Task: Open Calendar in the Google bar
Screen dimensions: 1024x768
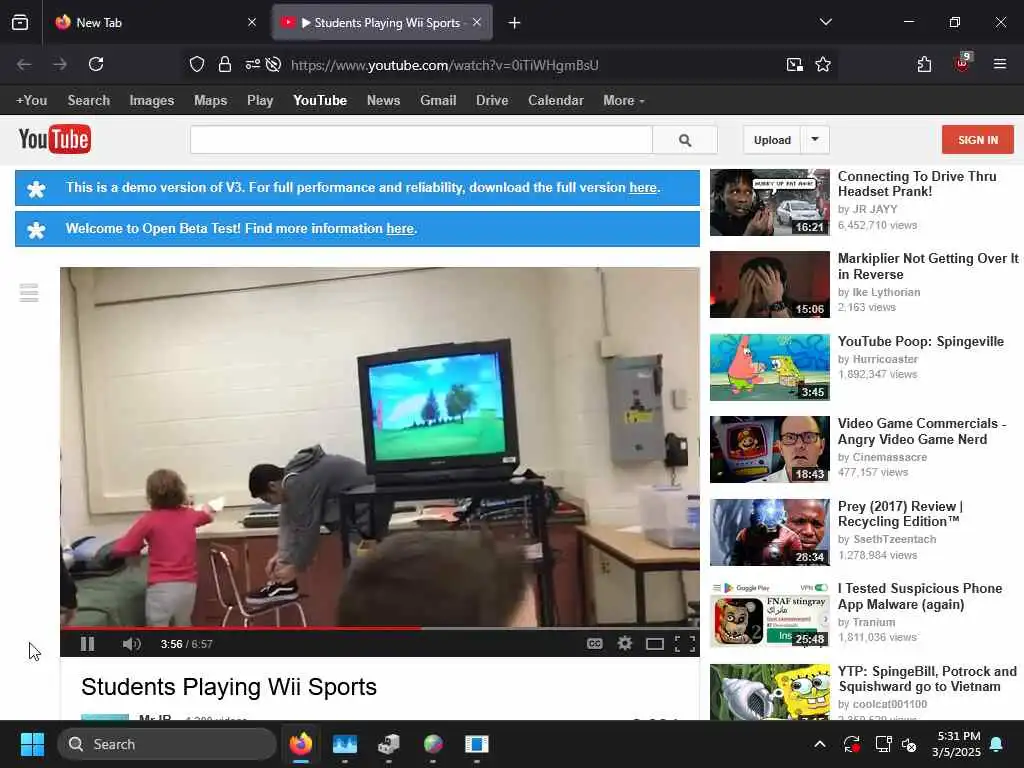Action: [x=556, y=101]
